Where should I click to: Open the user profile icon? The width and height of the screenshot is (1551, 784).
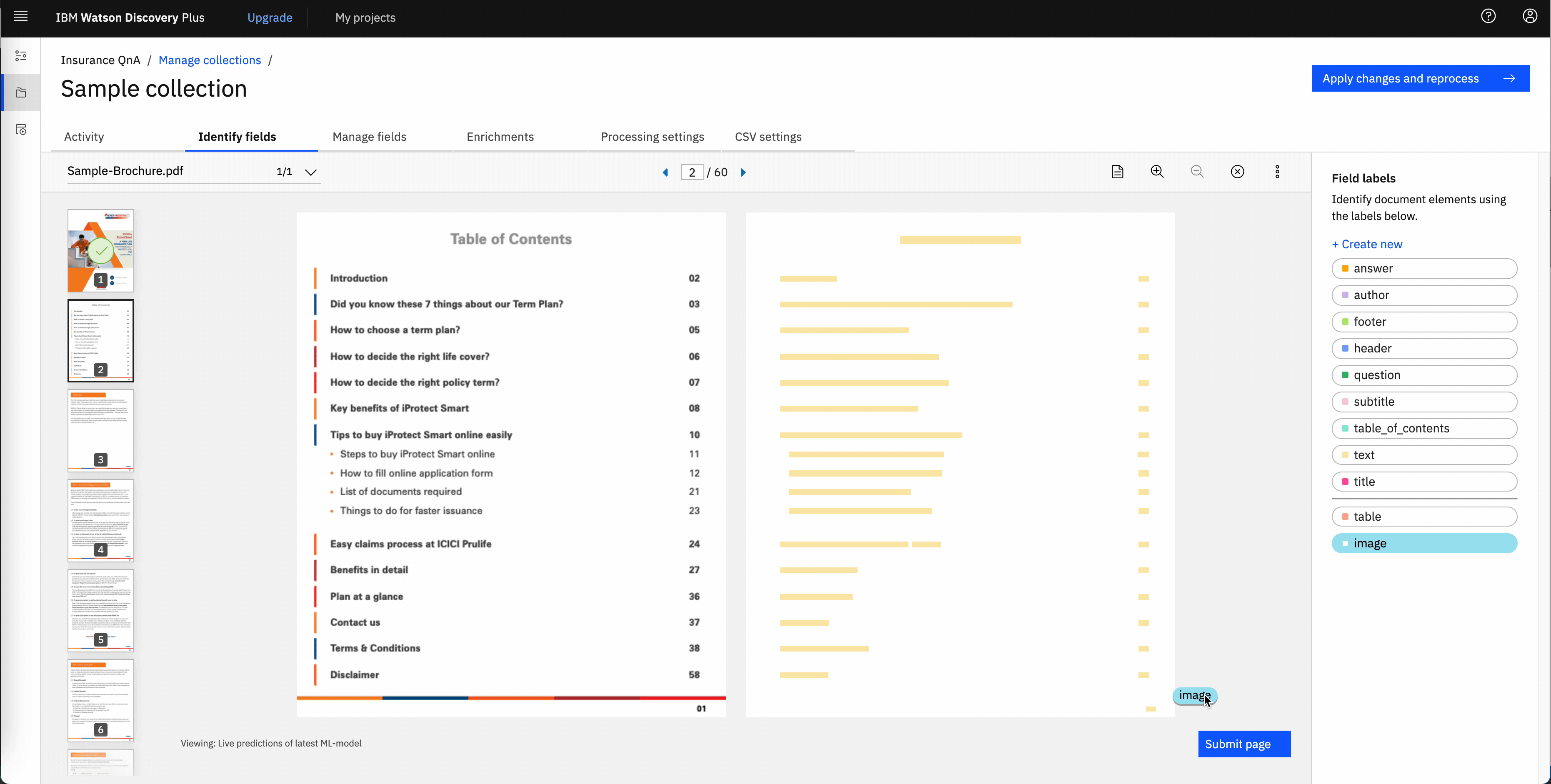click(1530, 16)
